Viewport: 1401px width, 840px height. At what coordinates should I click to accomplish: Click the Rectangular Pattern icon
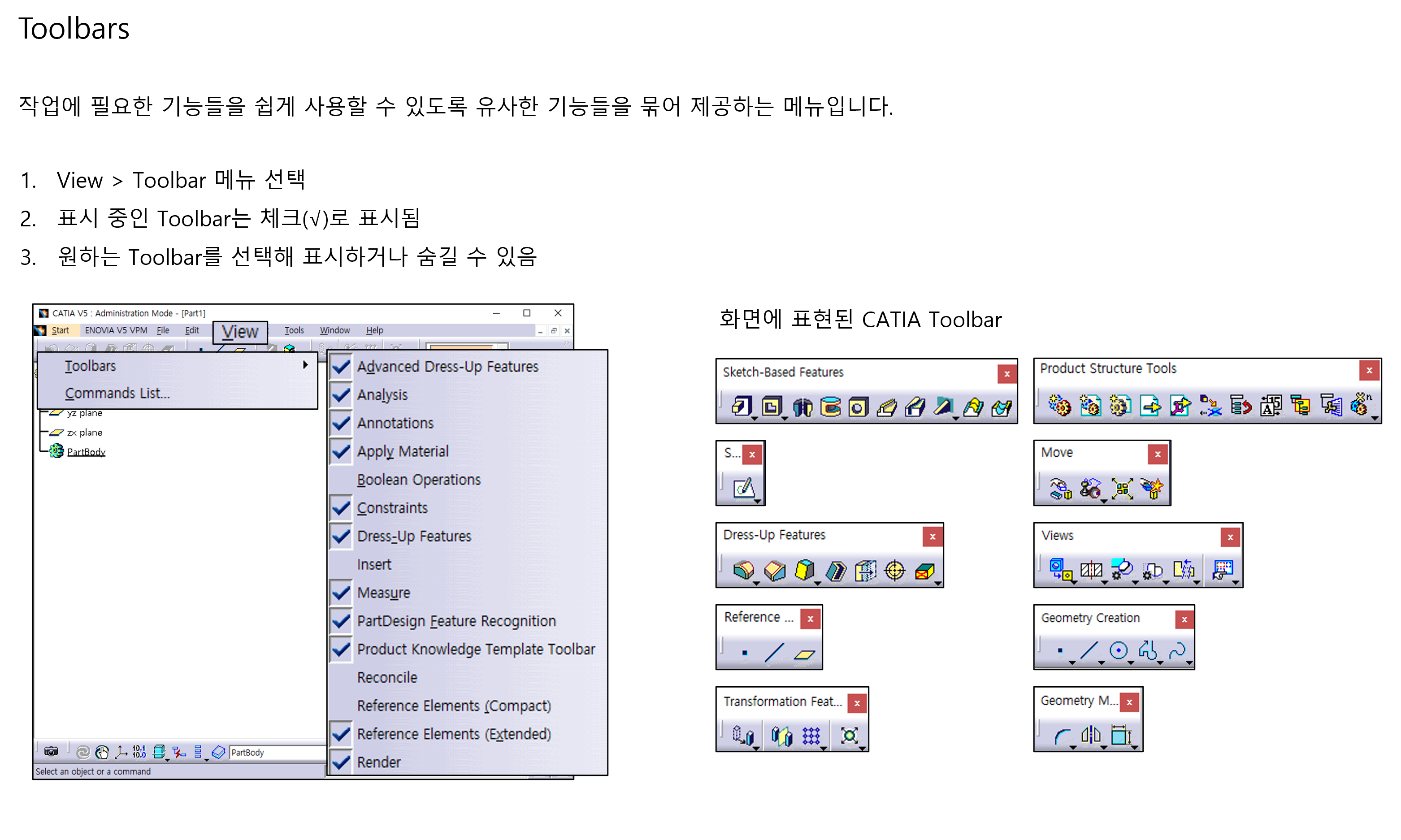pos(811,735)
